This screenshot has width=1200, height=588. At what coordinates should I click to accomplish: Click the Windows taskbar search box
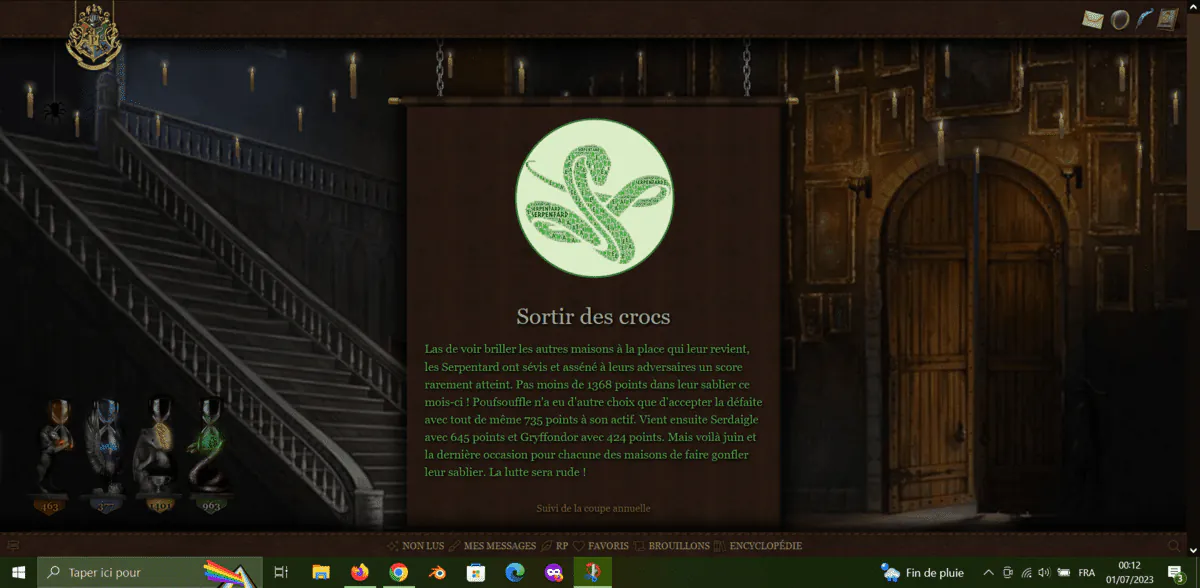149,572
